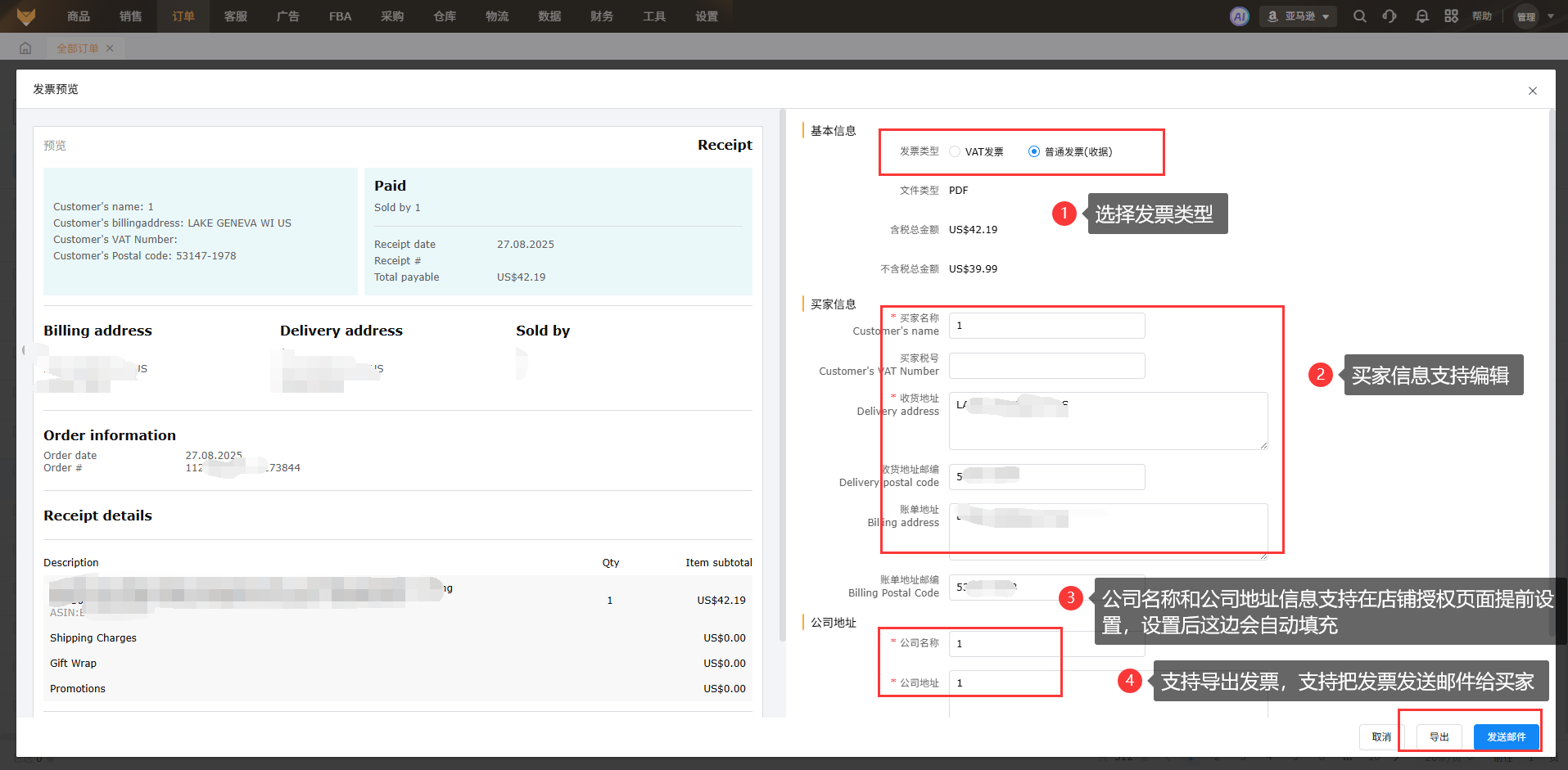Select the VAT发票 radio option

(x=955, y=151)
